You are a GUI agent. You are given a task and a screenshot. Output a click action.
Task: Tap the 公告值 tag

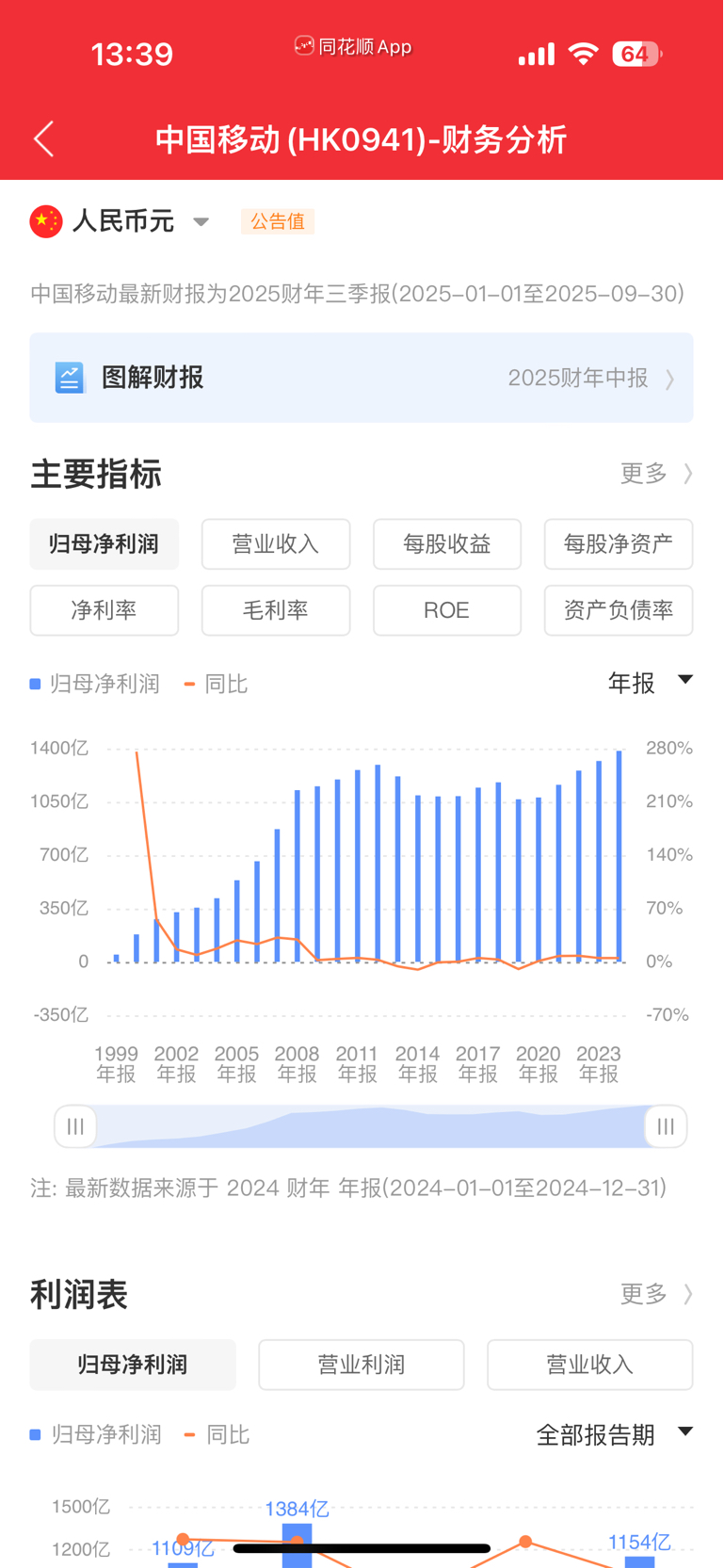pos(278,221)
